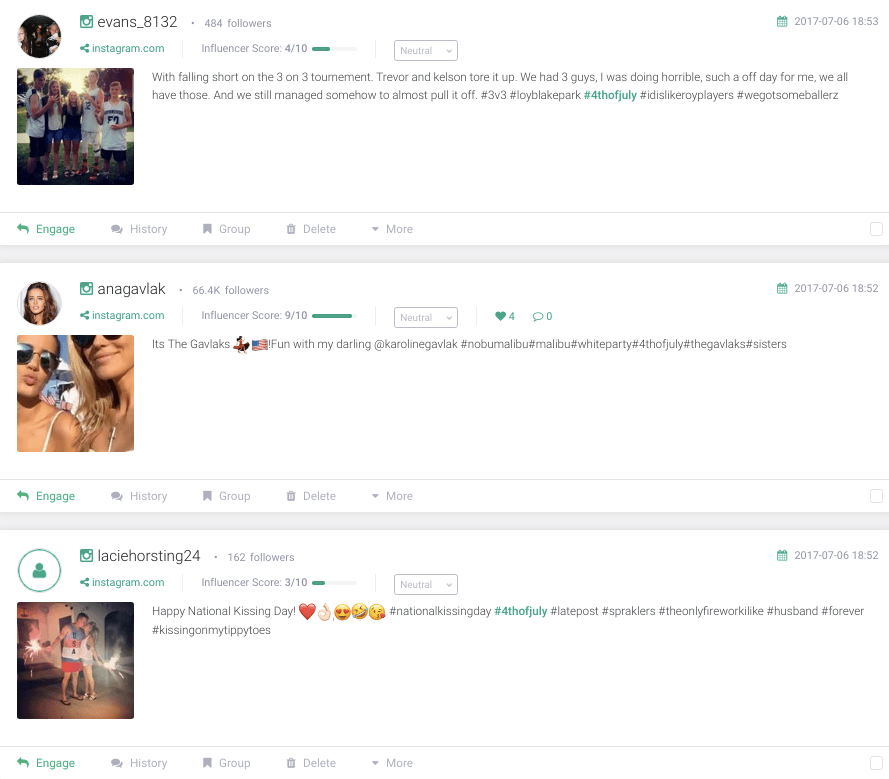Click the Delete trash icon on evans_8132 post
This screenshot has width=889, height=779.
point(291,229)
